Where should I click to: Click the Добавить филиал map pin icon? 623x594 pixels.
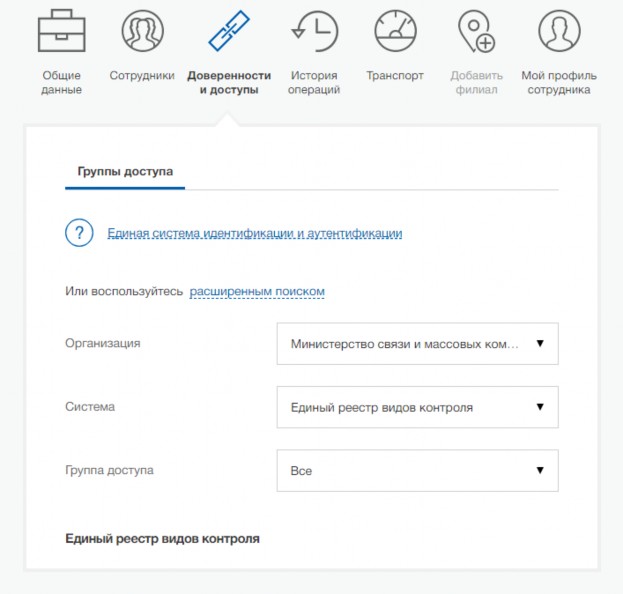click(476, 31)
